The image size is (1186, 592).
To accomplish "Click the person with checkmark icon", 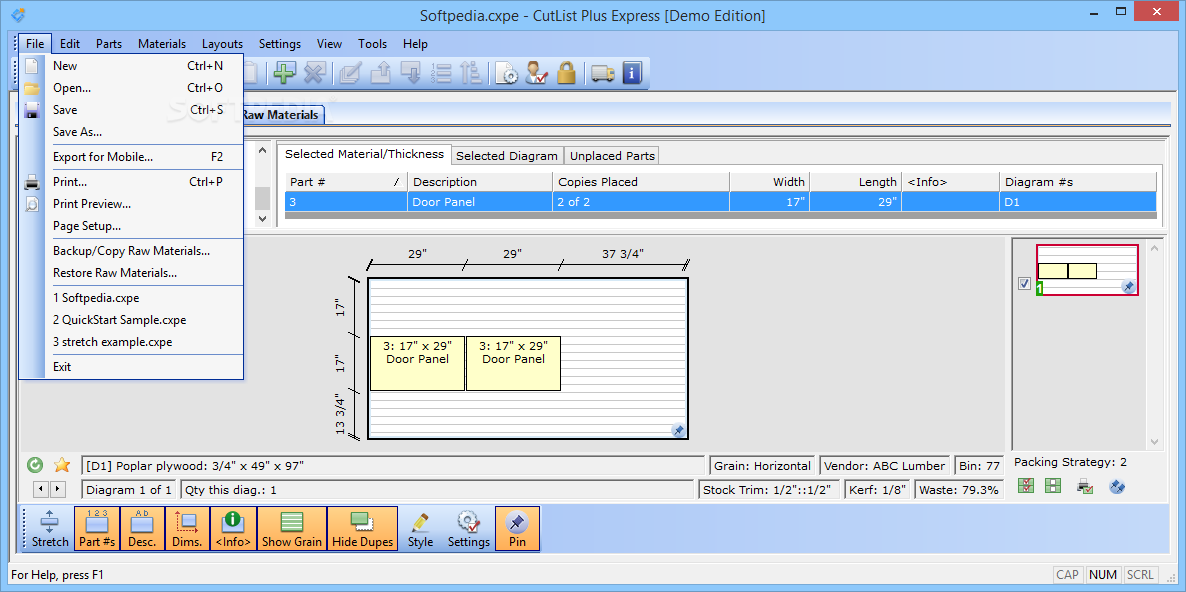I will (x=536, y=73).
